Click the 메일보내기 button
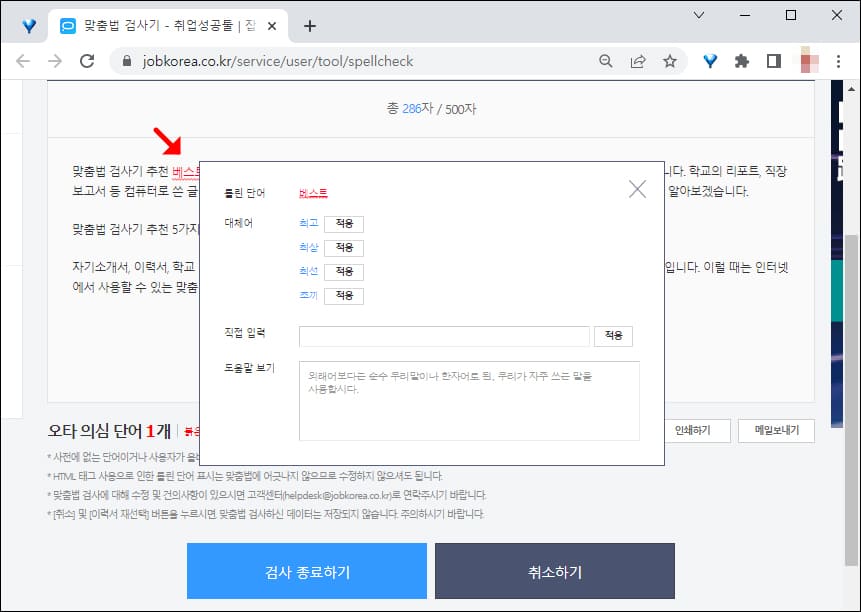 point(778,430)
